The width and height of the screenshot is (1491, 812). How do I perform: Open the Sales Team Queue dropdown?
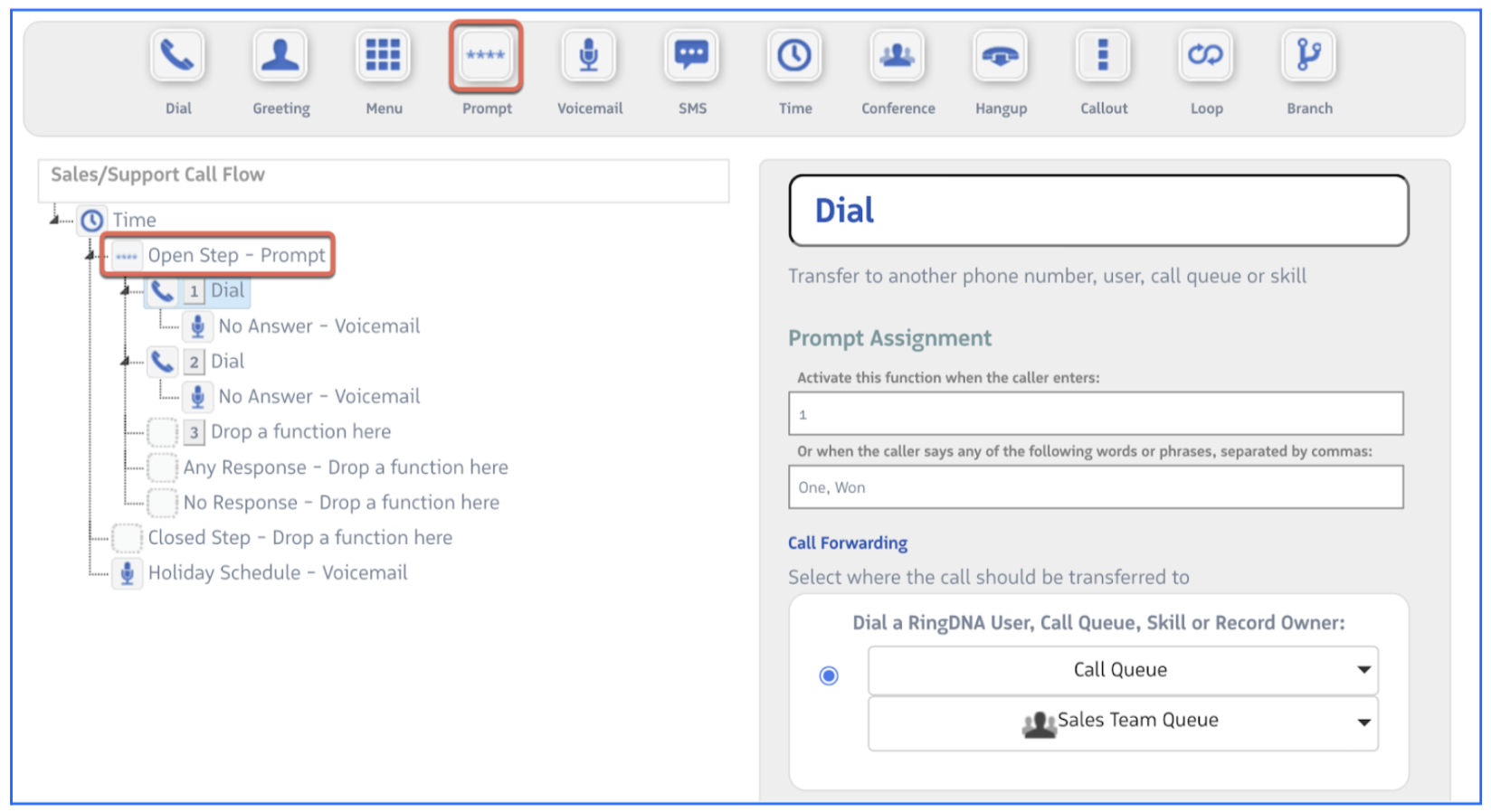coord(1122,722)
